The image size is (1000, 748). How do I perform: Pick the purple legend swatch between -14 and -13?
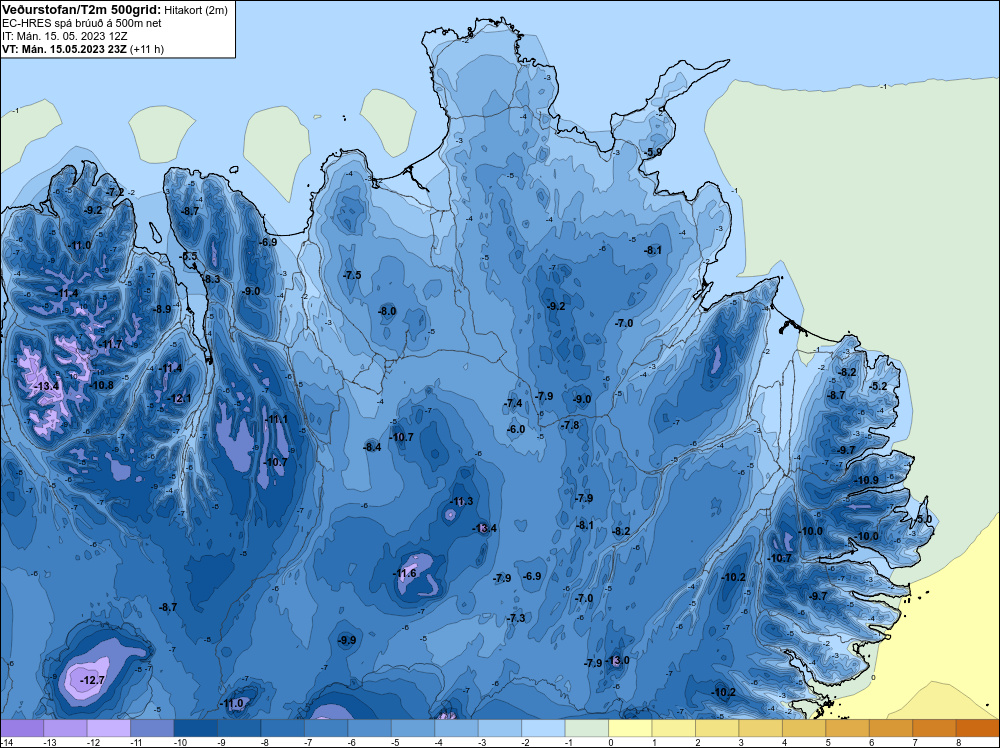(x=22, y=728)
